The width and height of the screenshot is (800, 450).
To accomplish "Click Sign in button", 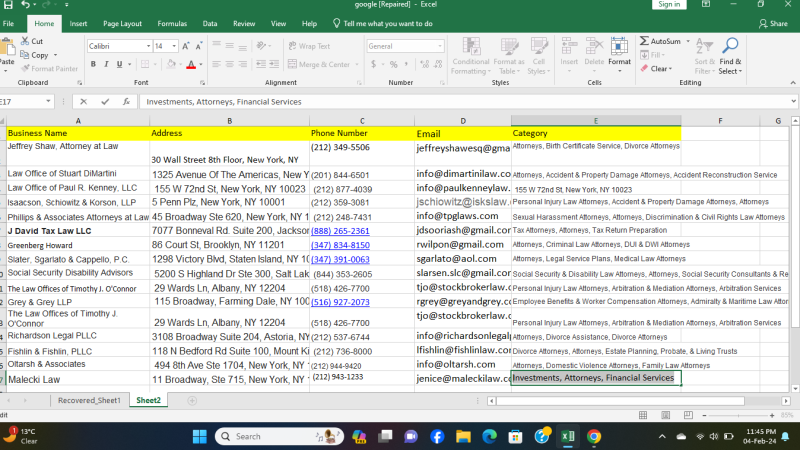I will 669,4.
